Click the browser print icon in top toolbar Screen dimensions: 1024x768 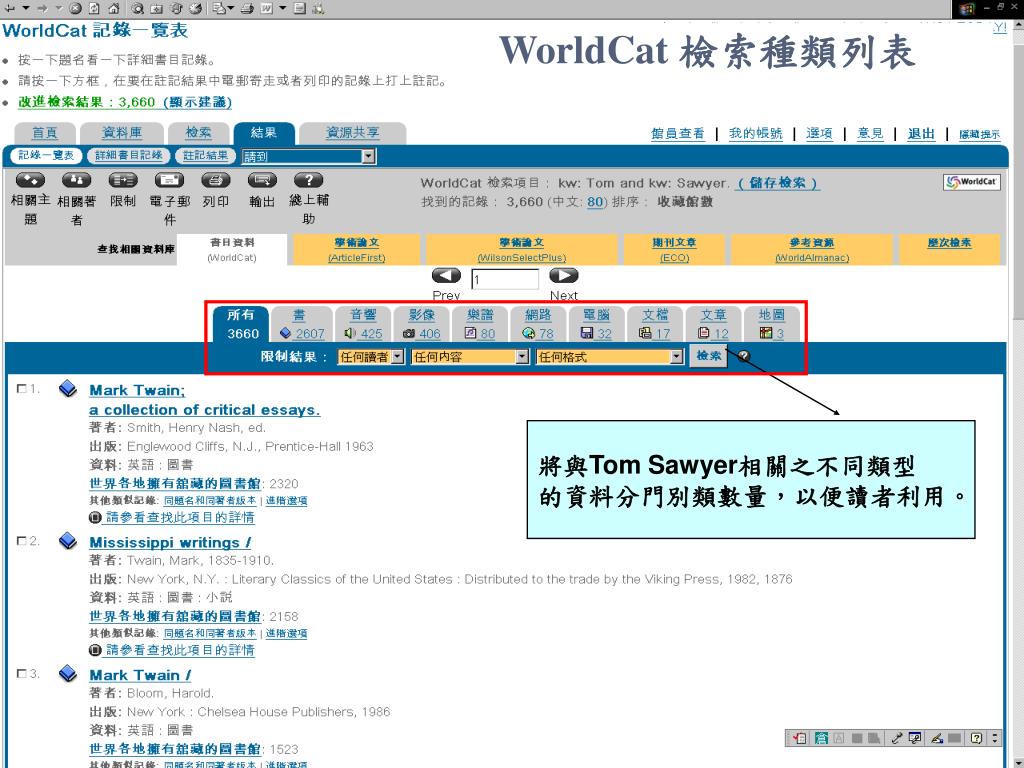pos(247,8)
